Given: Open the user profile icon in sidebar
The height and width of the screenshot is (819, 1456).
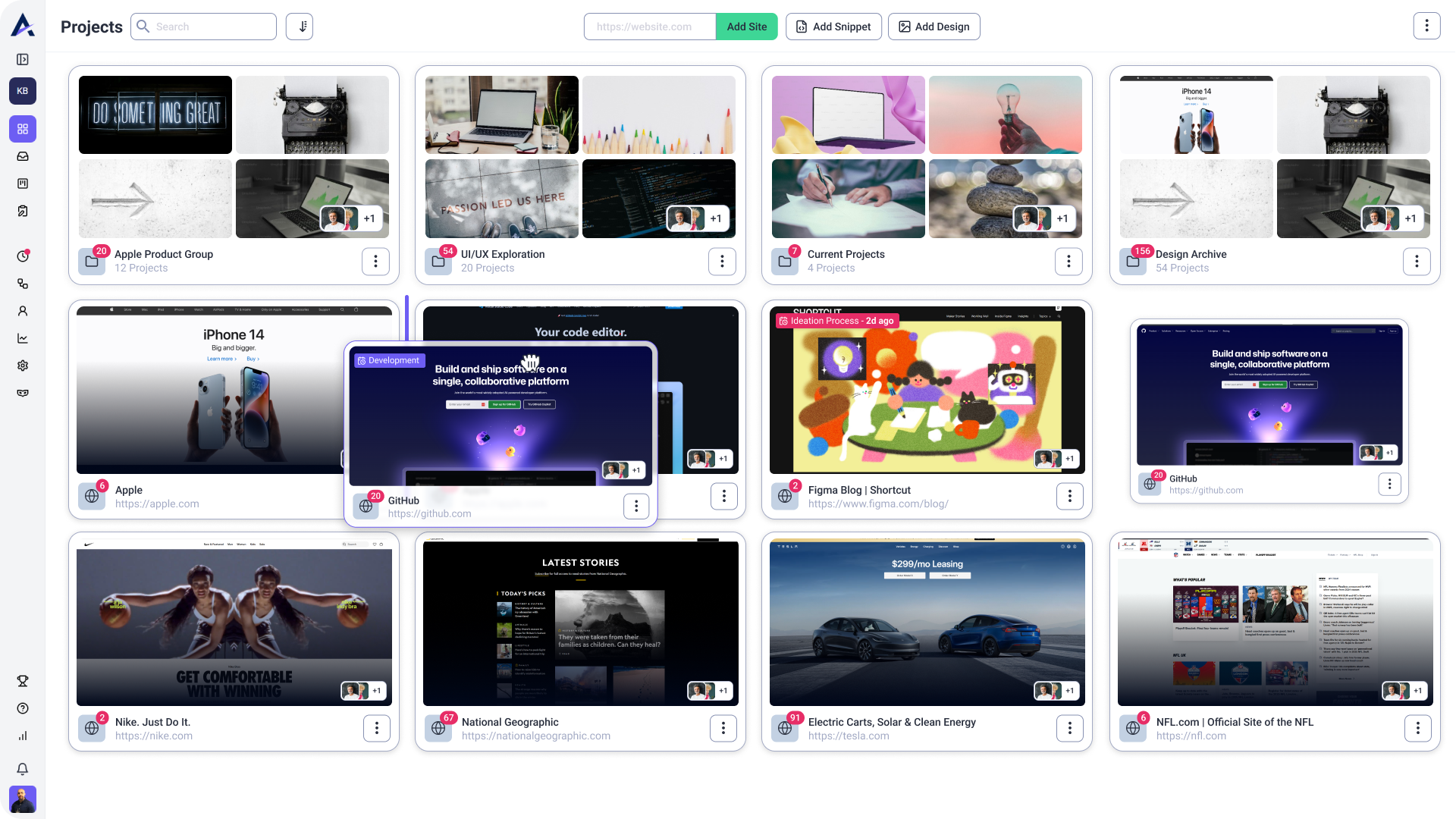Looking at the screenshot, I should click(x=23, y=311).
